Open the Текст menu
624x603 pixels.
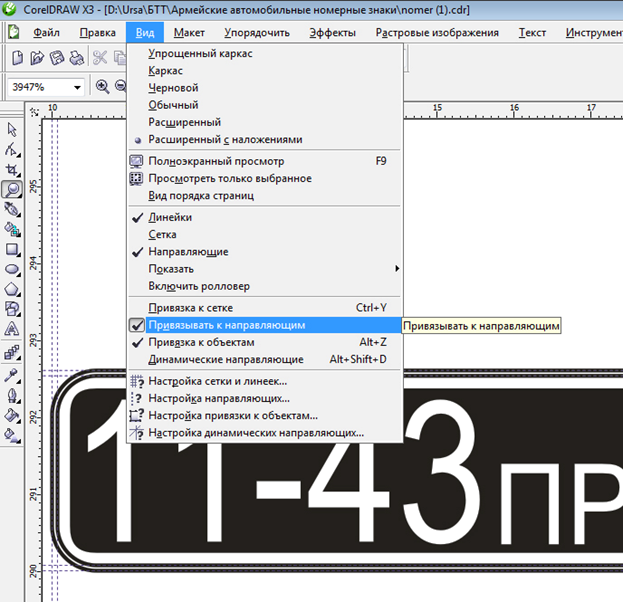coord(532,33)
